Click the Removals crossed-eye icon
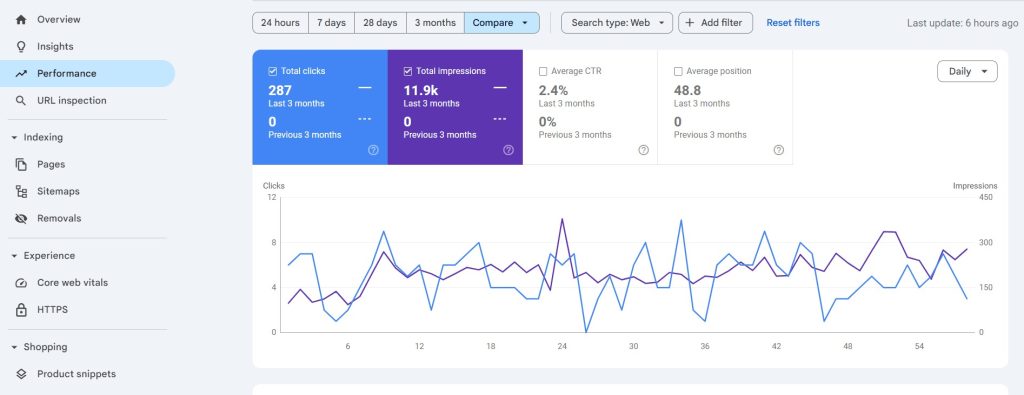 pyautogui.click(x=21, y=218)
